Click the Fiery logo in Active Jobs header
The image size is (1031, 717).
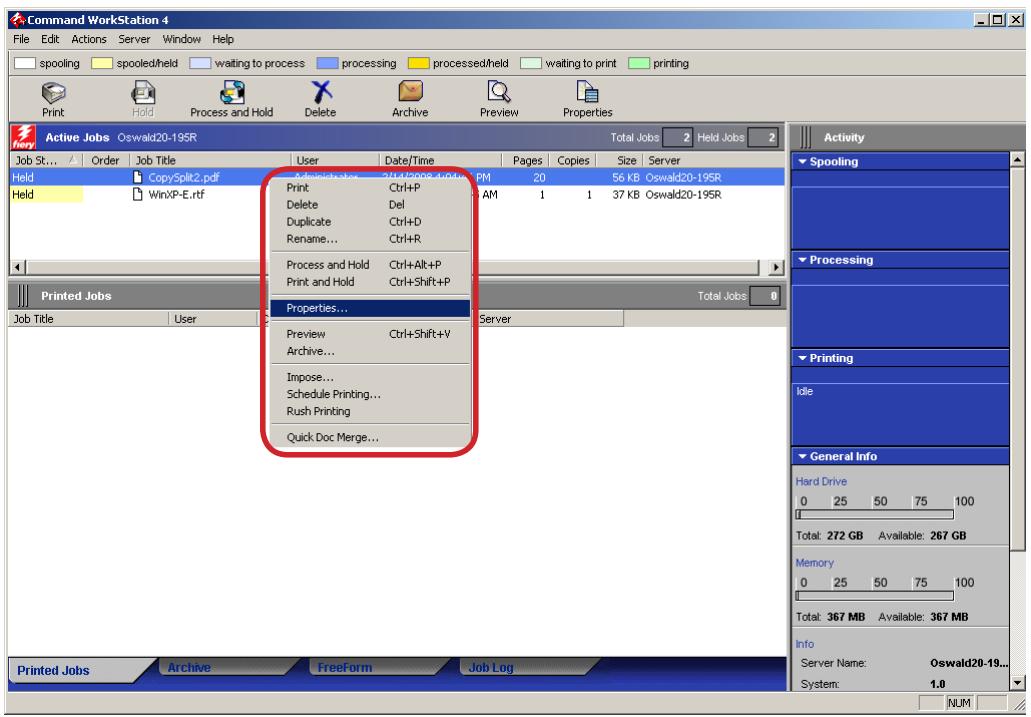(x=23, y=137)
